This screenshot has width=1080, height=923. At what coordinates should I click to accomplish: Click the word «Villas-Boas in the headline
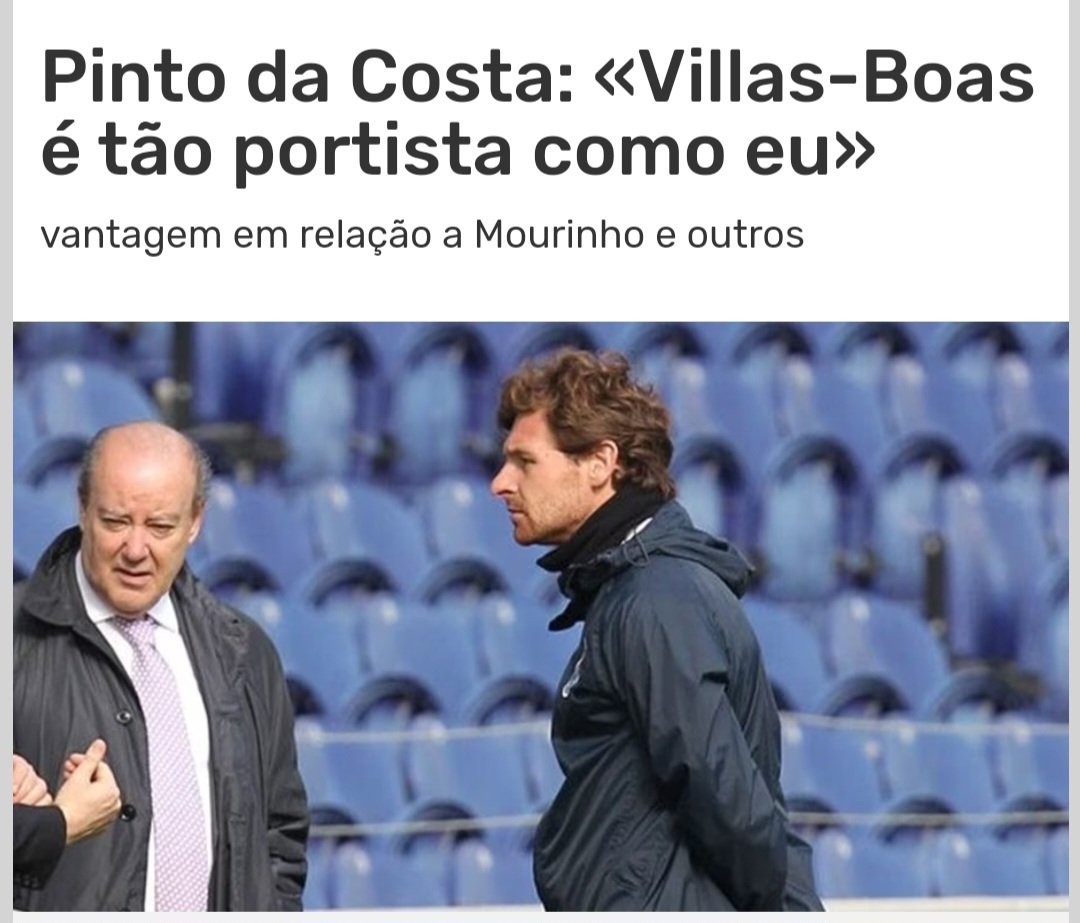(813, 76)
